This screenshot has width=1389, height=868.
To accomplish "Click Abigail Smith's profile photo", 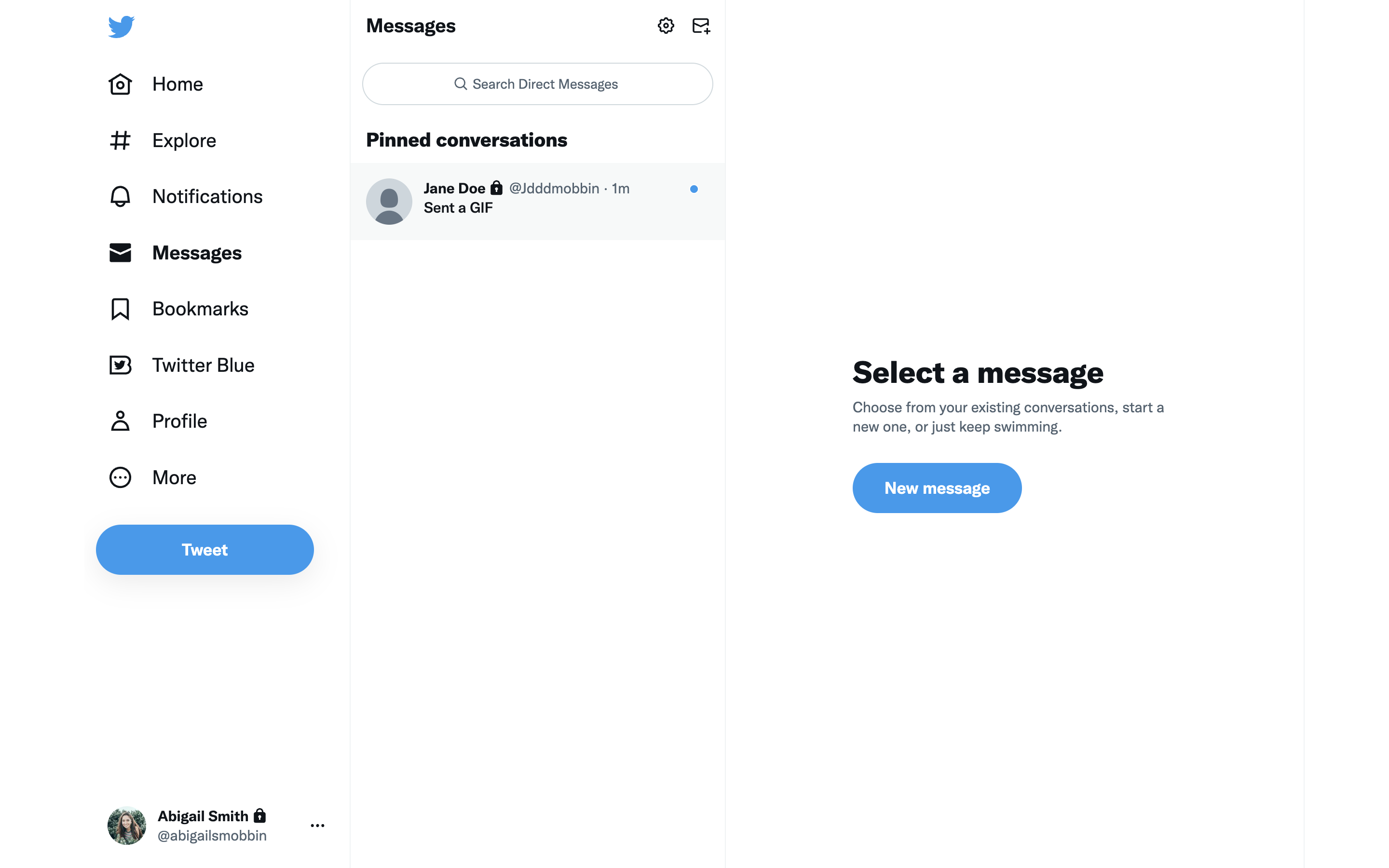I will pos(127,826).
